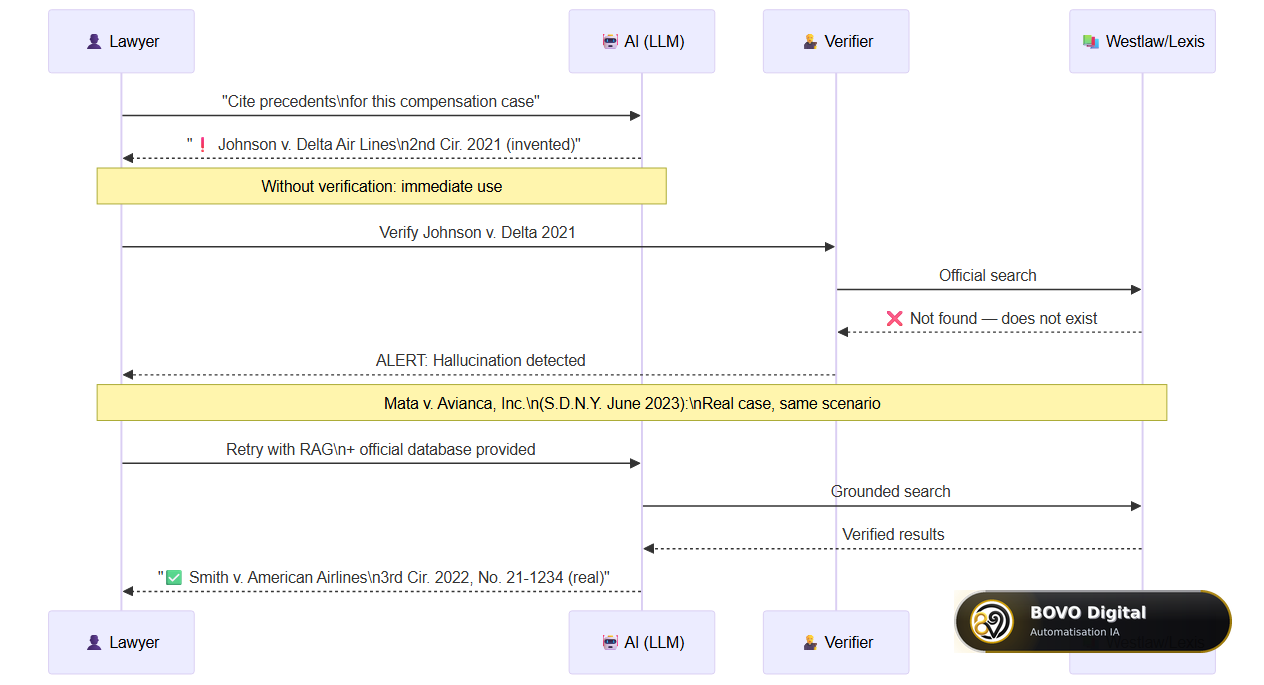1264x685 pixels.
Task: Select the top Westlaw/Lexis participant box
Action: click(1142, 42)
